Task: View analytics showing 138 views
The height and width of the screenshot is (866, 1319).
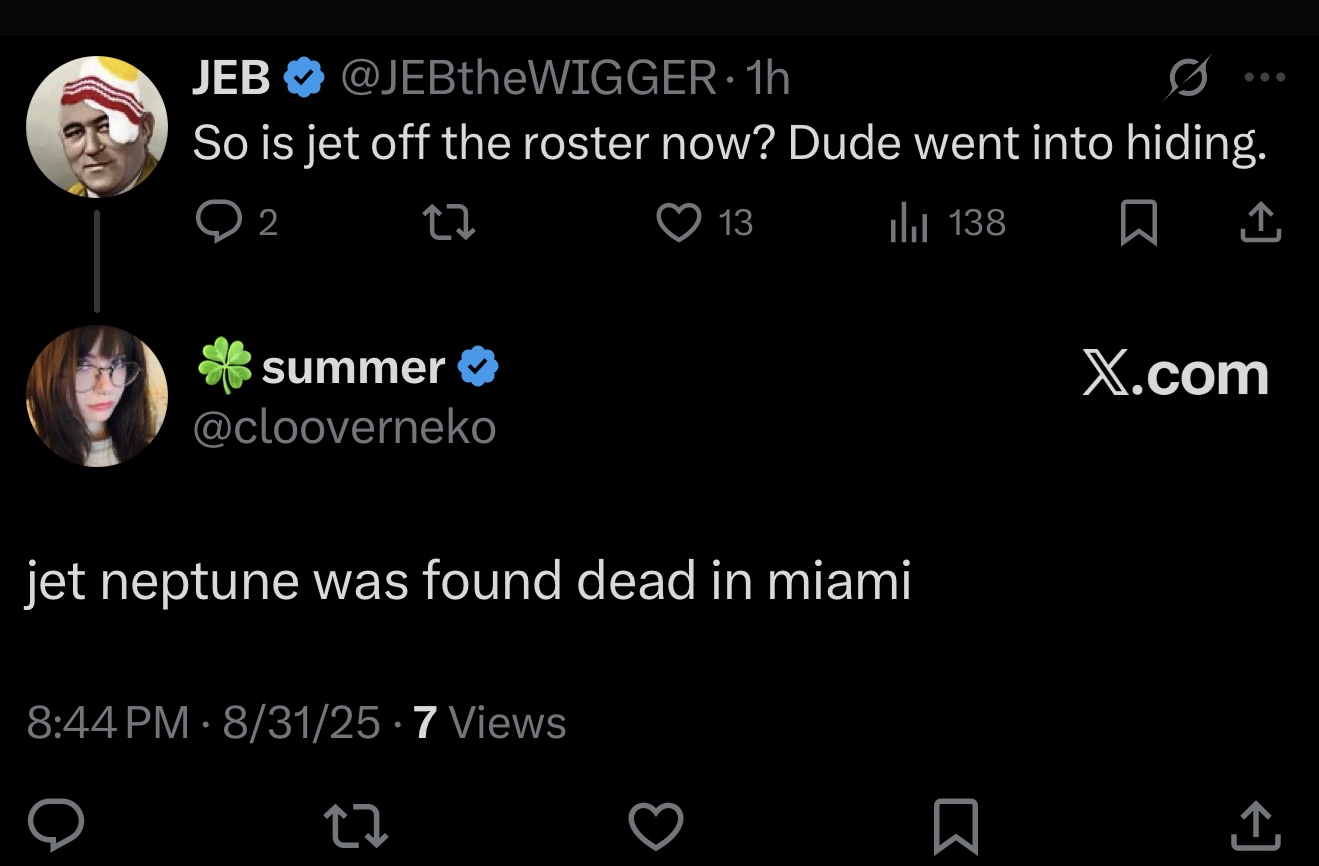Action: (x=910, y=222)
